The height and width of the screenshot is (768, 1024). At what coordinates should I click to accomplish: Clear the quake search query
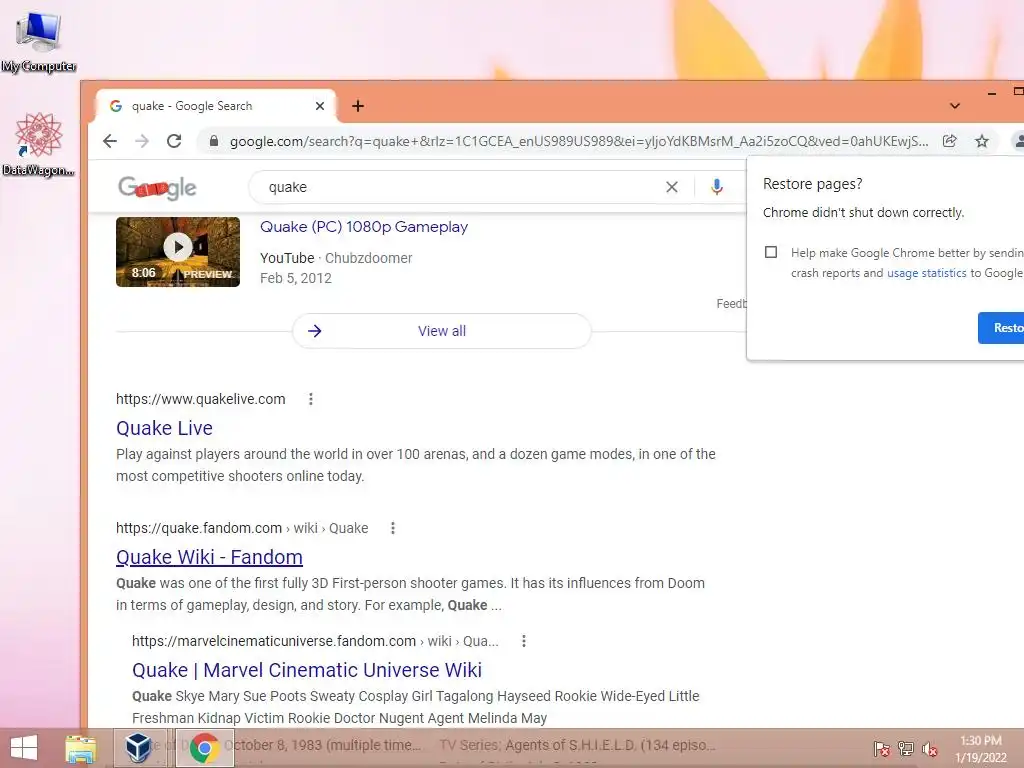[671, 187]
